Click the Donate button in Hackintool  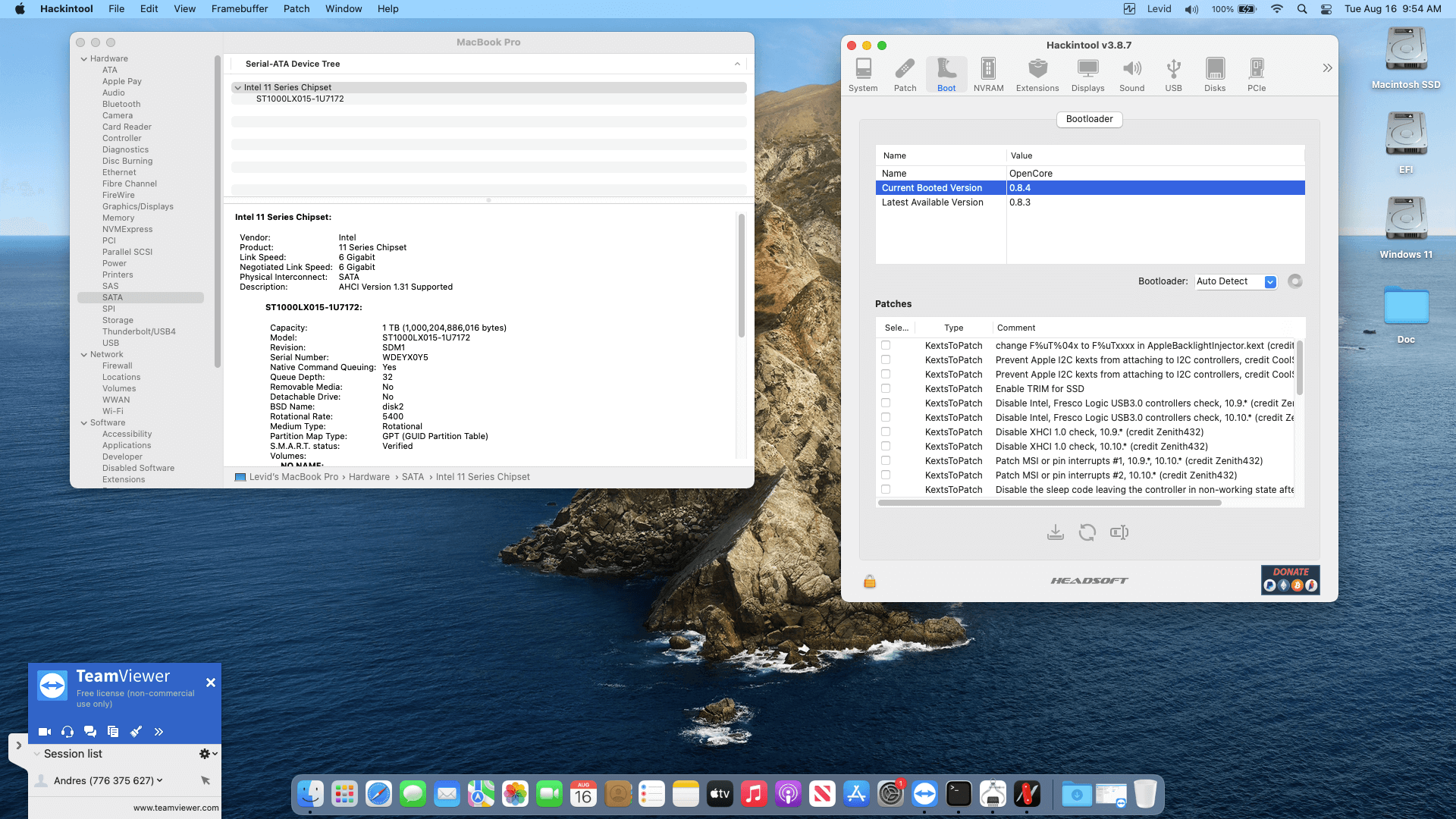1291,580
